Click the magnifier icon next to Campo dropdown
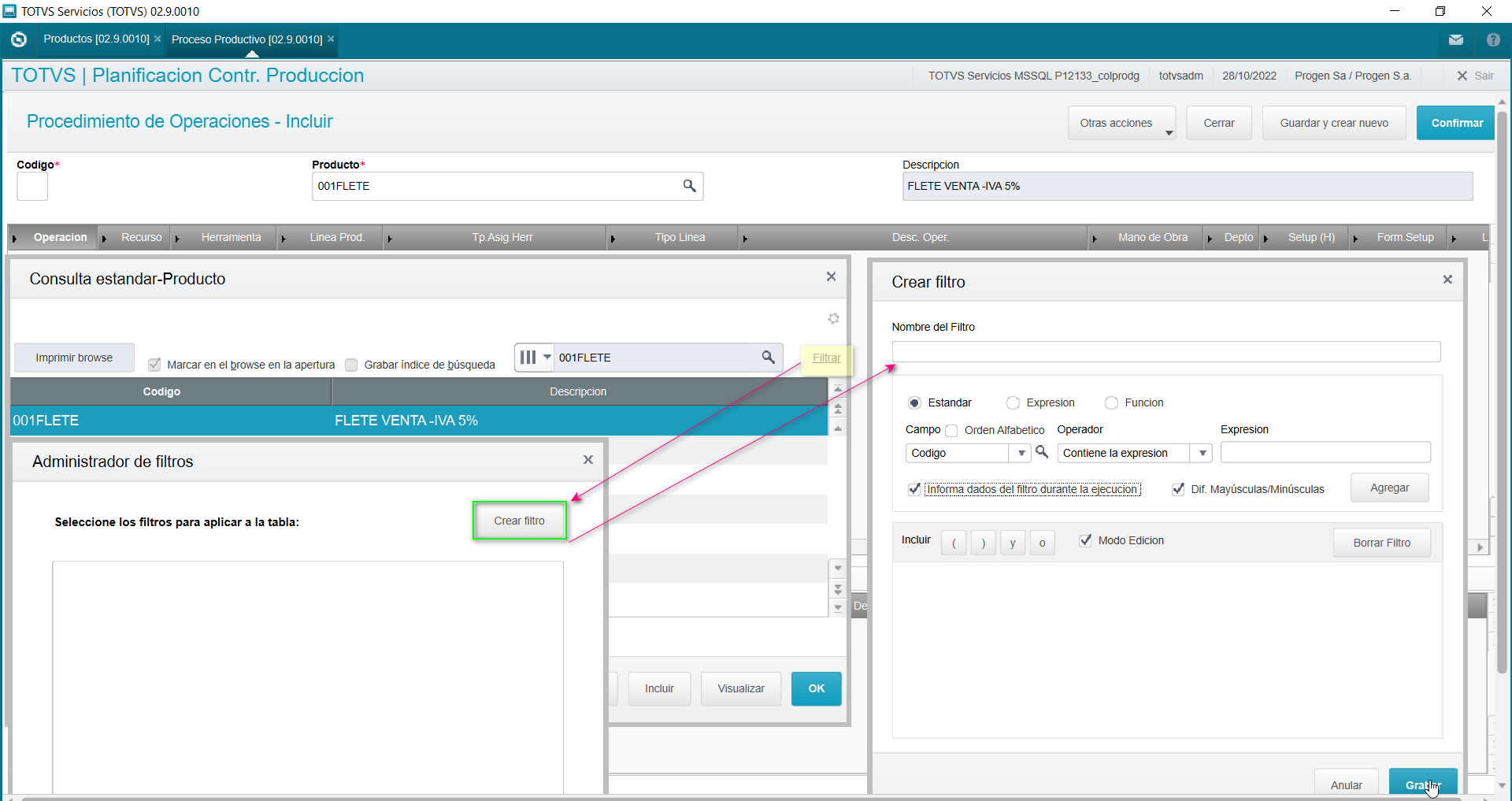The width and height of the screenshot is (1512, 801). tap(1042, 451)
